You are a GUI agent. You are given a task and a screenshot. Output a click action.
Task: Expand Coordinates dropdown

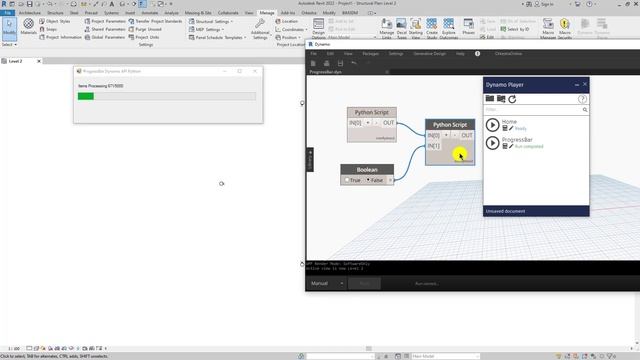click(x=291, y=29)
